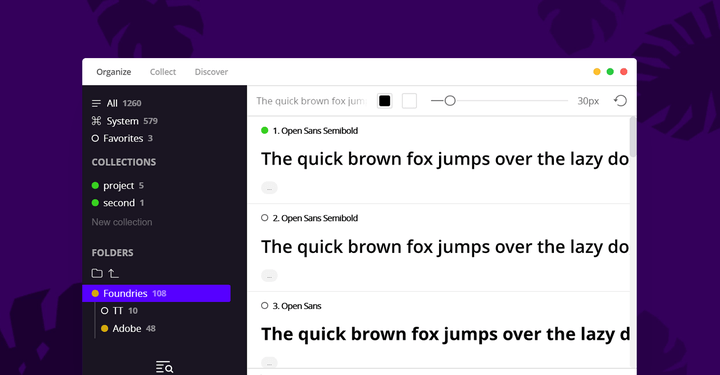Click the third font's preview sentence

click(x=445, y=334)
